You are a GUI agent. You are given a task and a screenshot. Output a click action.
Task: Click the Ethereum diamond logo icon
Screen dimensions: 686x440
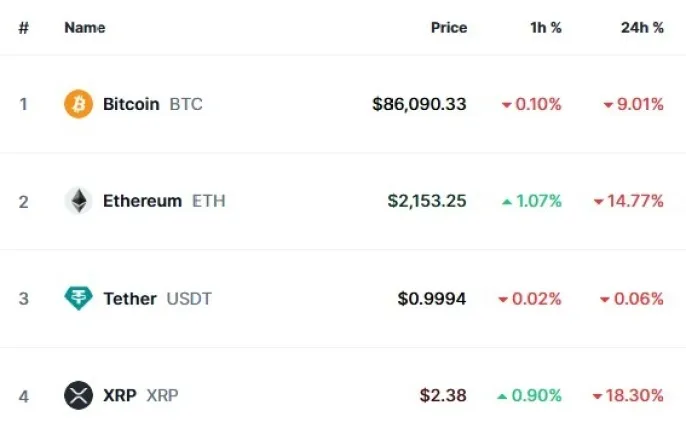click(78, 201)
